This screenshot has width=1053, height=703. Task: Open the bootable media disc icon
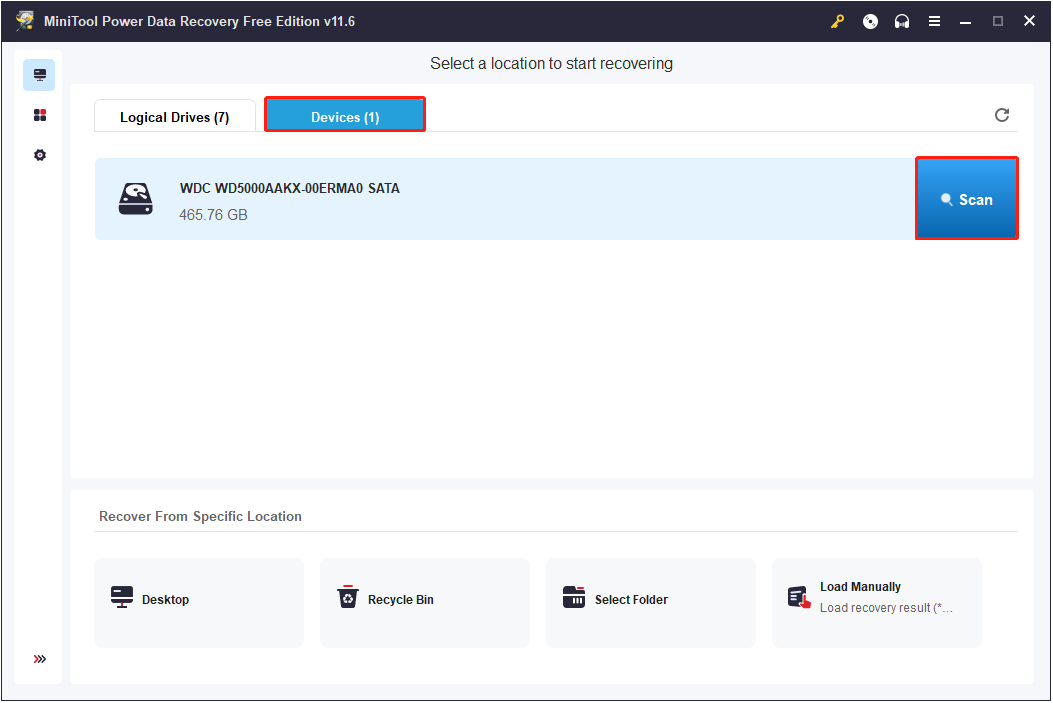click(870, 21)
